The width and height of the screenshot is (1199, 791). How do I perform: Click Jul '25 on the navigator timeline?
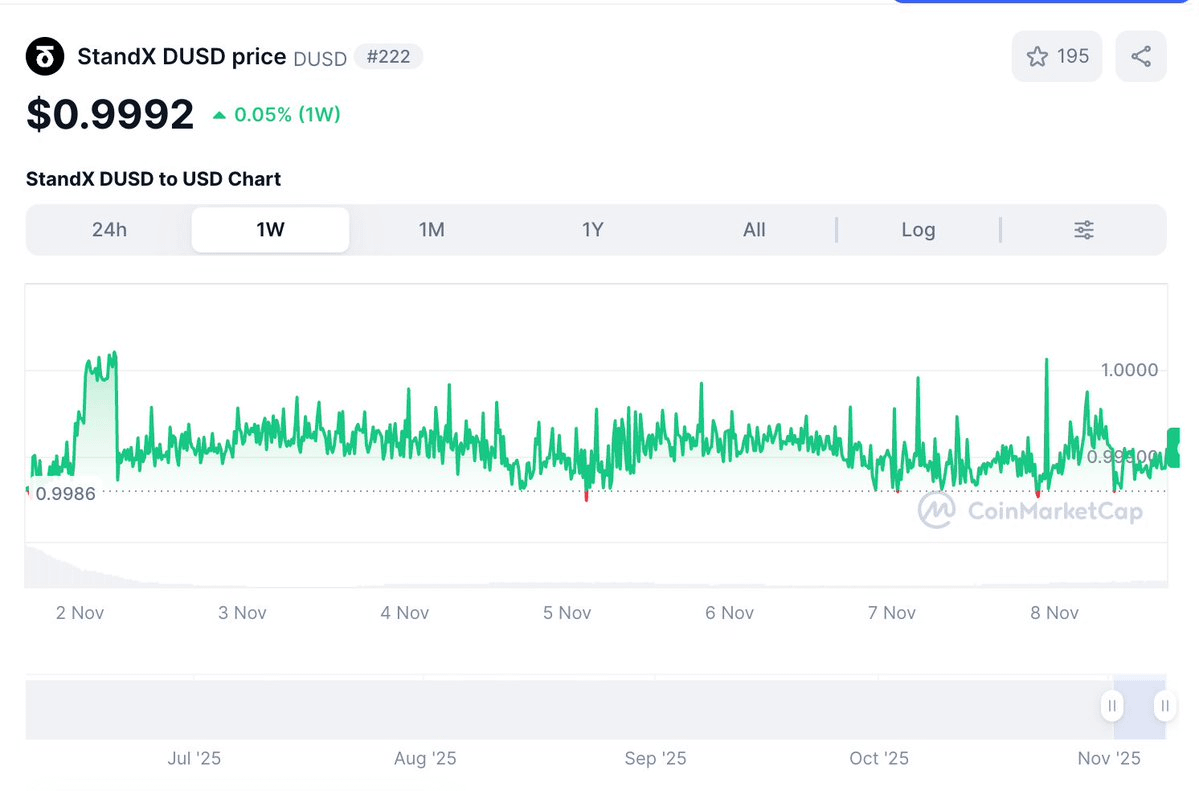point(194,758)
